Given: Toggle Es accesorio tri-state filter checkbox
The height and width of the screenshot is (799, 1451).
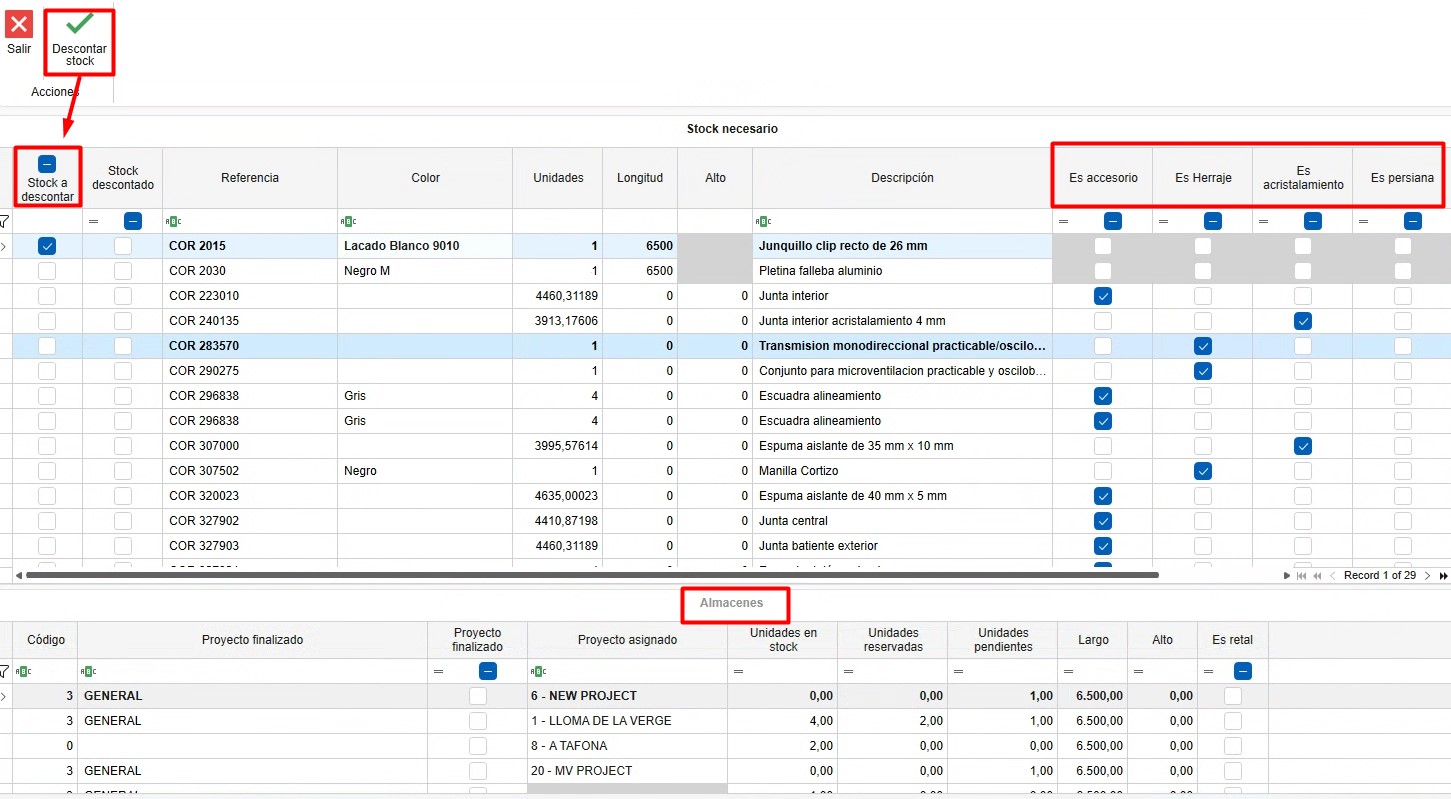Looking at the screenshot, I should tap(1113, 221).
